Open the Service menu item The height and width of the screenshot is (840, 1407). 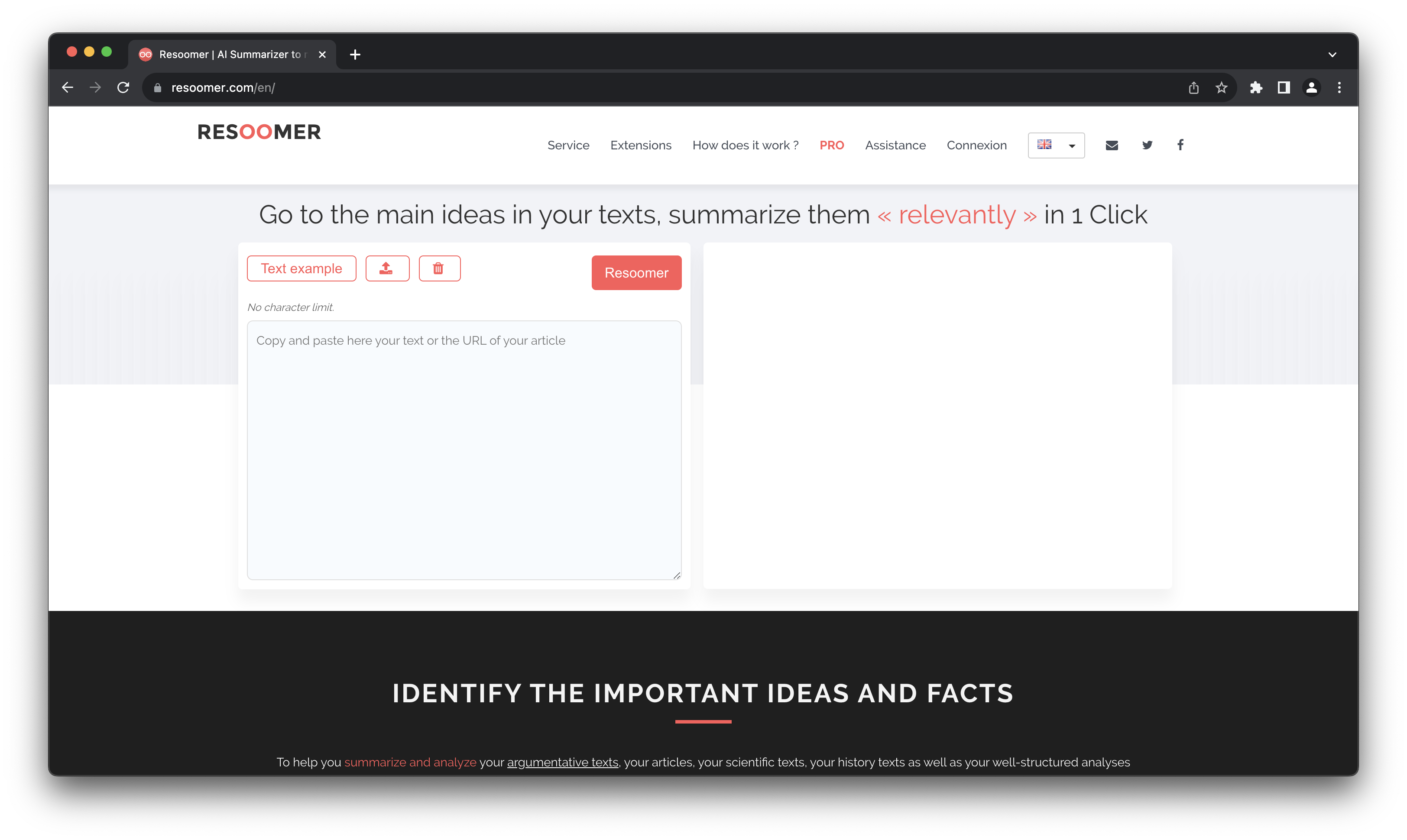pyautogui.click(x=568, y=145)
